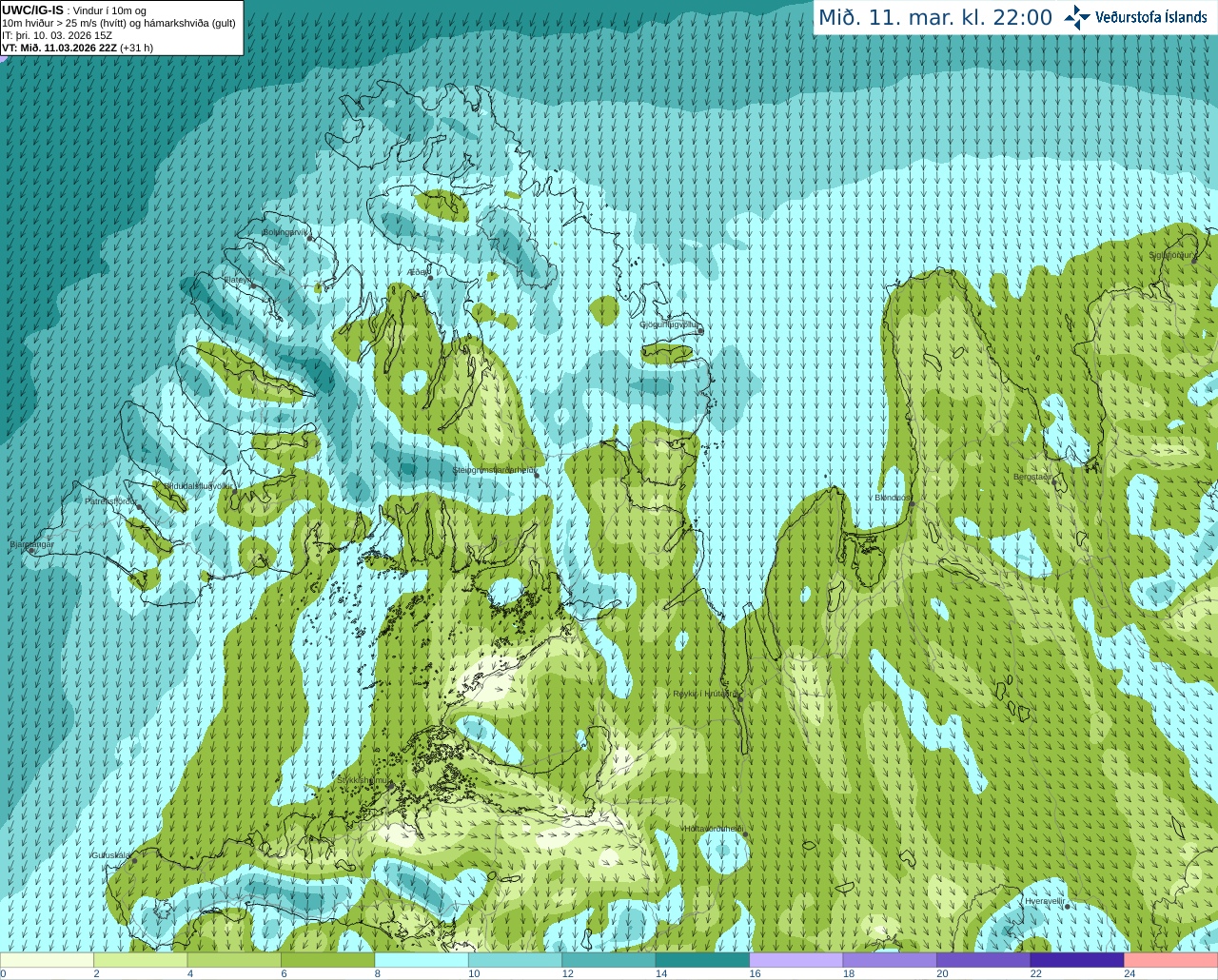Click the Bíldudalsflugvöllur station label
This screenshot has width=1218, height=980.
coord(198,485)
